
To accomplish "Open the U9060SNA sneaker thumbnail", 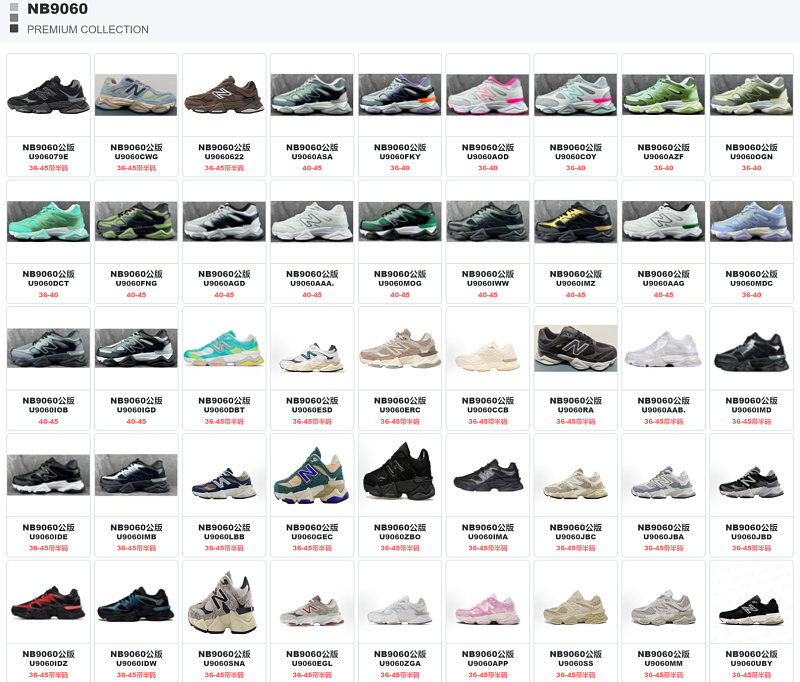I will coord(224,602).
